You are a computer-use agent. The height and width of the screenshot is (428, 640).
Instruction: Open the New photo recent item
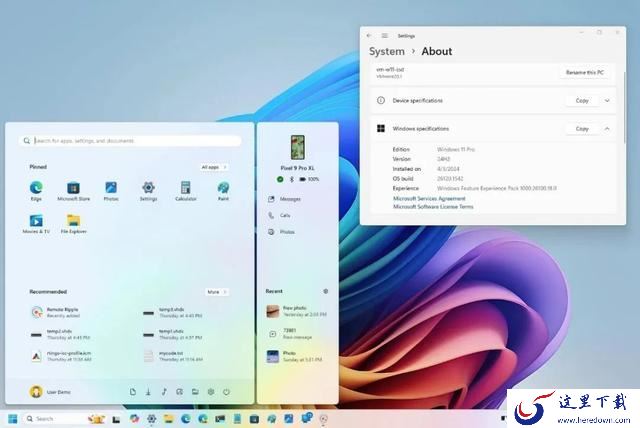click(x=297, y=311)
